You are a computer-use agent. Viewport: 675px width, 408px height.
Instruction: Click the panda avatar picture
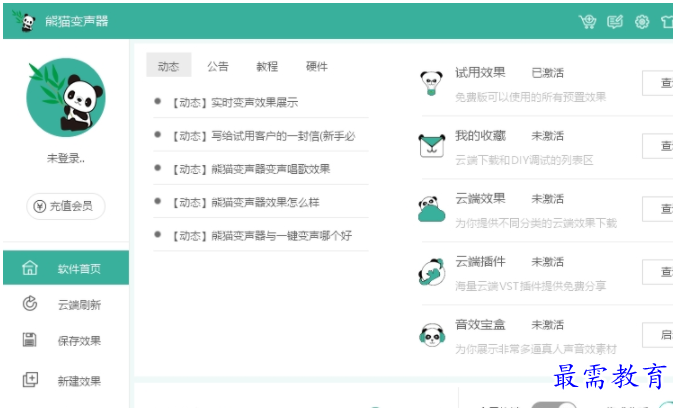pos(66,97)
